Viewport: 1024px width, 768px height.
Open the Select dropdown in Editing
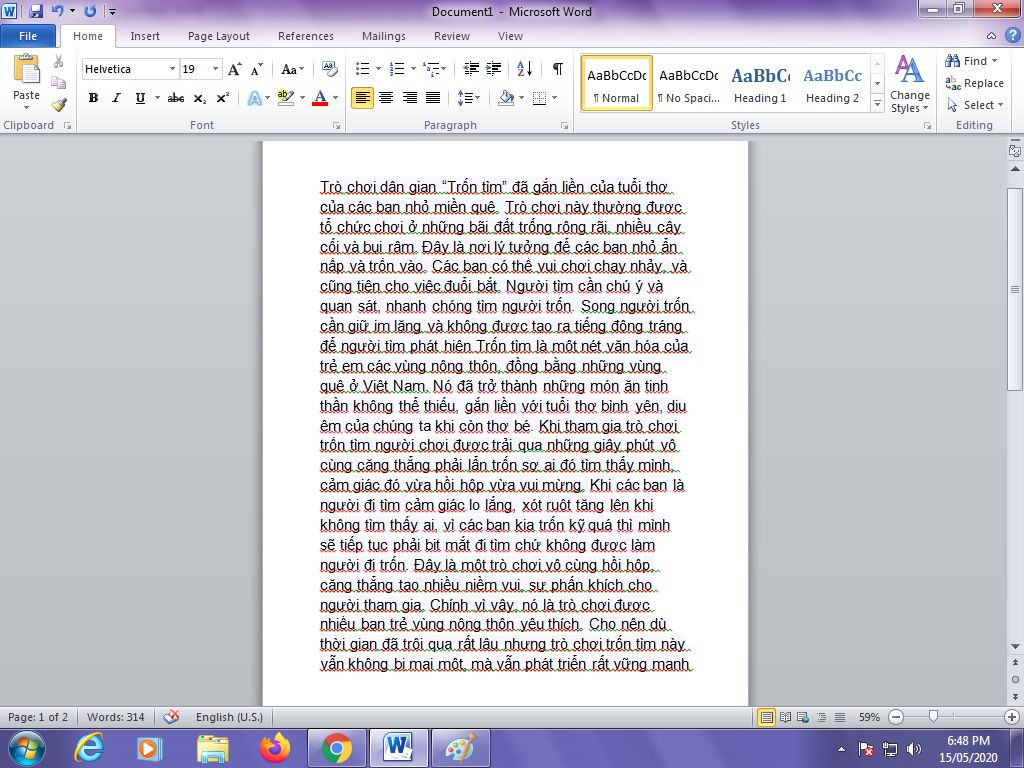975,104
